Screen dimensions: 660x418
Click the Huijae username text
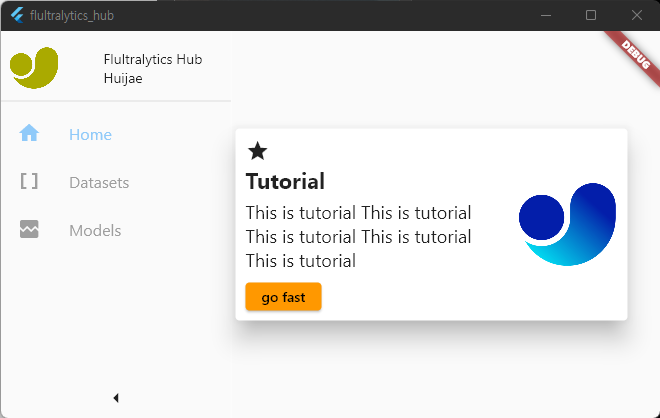pos(123,79)
